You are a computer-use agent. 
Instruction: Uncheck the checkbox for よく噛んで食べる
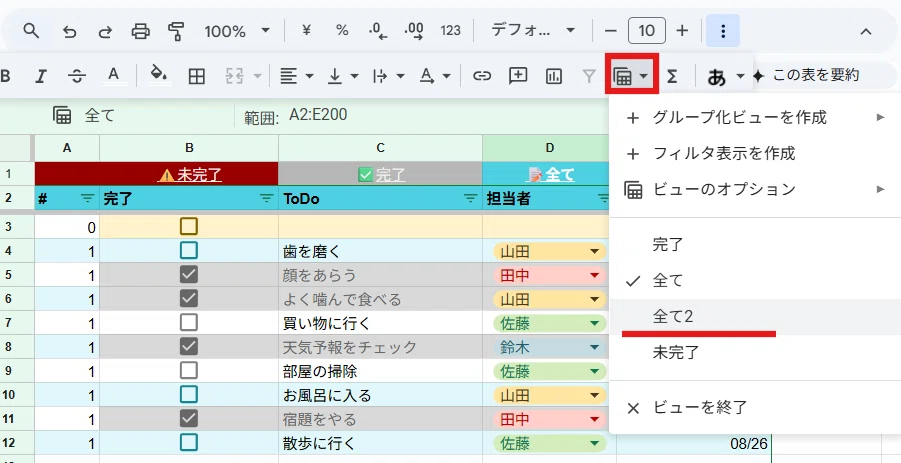pos(189,299)
